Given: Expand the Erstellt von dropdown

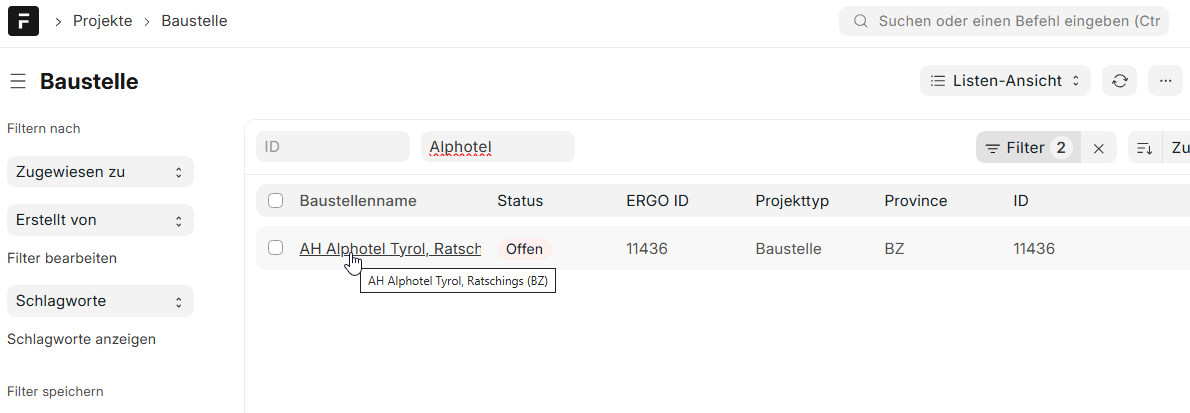Looking at the screenshot, I should click(x=100, y=220).
